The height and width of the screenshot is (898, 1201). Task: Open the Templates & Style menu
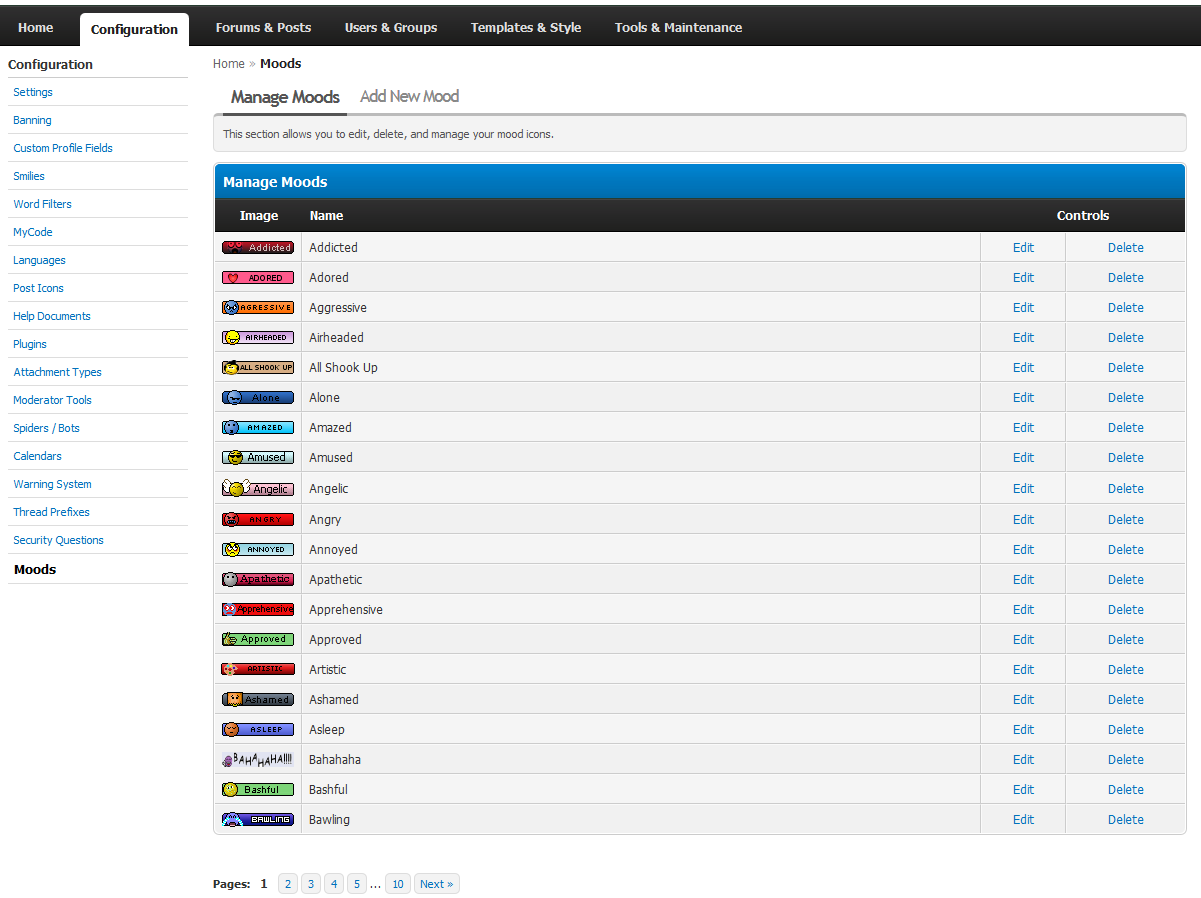coord(526,28)
